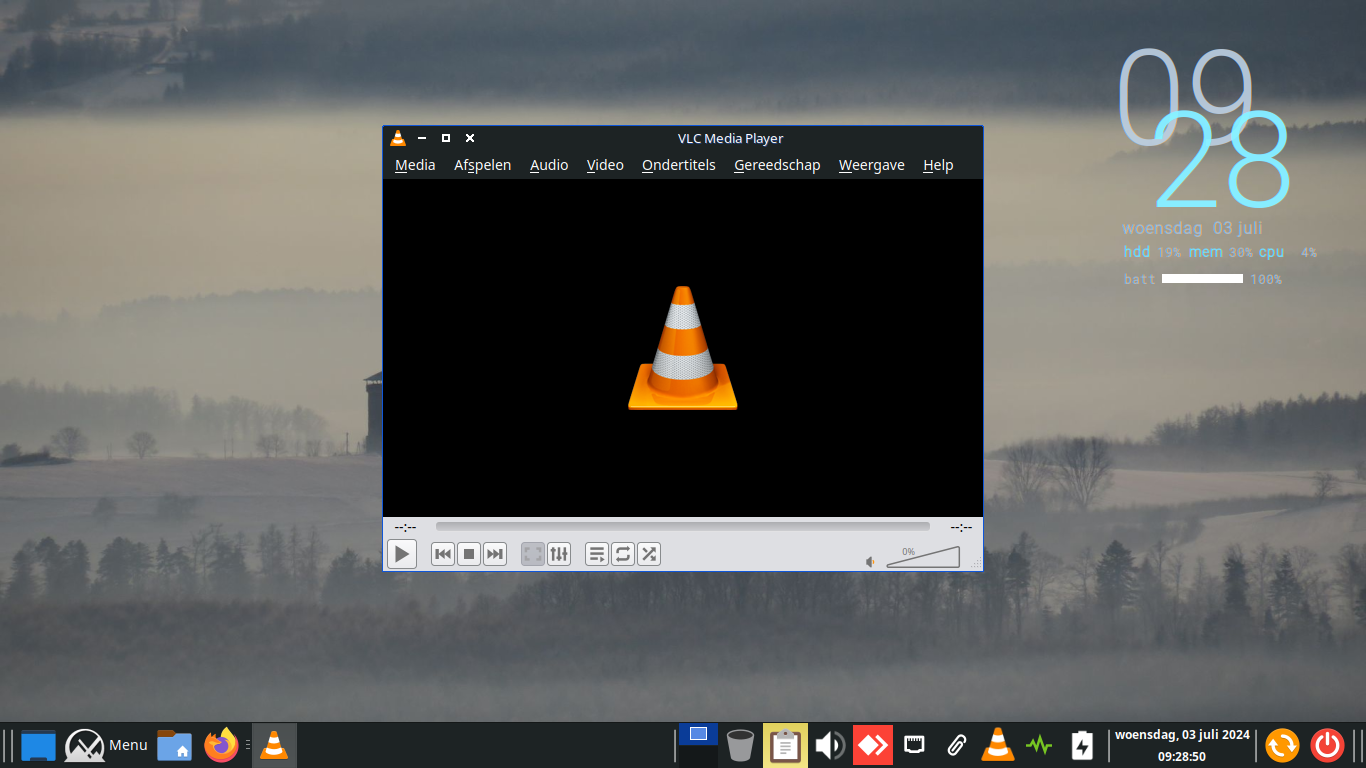Set volume on the volume slider
The height and width of the screenshot is (768, 1366).
coord(923,558)
